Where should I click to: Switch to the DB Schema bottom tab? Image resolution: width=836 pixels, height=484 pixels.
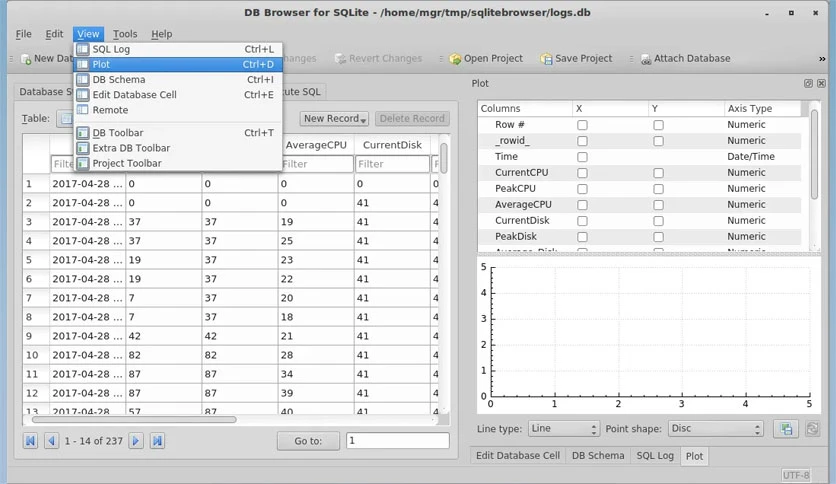click(598, 456)
